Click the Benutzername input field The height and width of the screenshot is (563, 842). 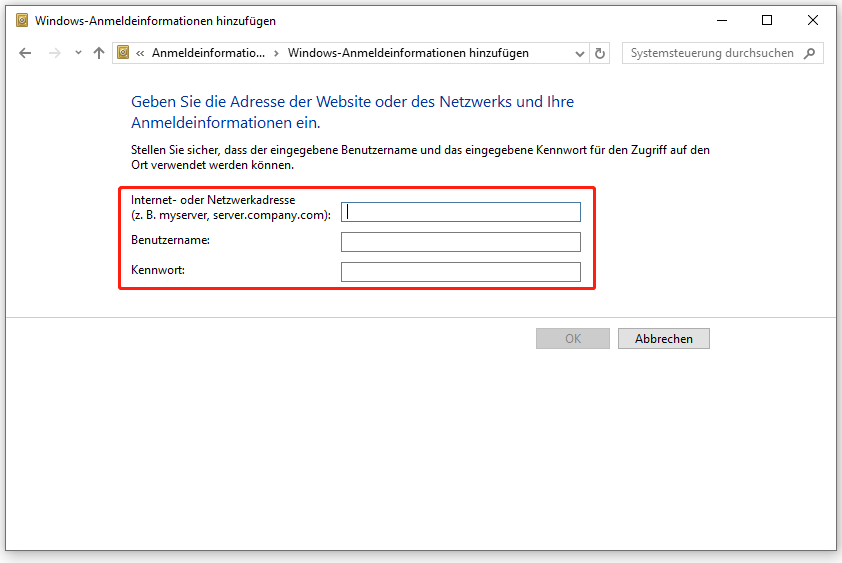461,242
